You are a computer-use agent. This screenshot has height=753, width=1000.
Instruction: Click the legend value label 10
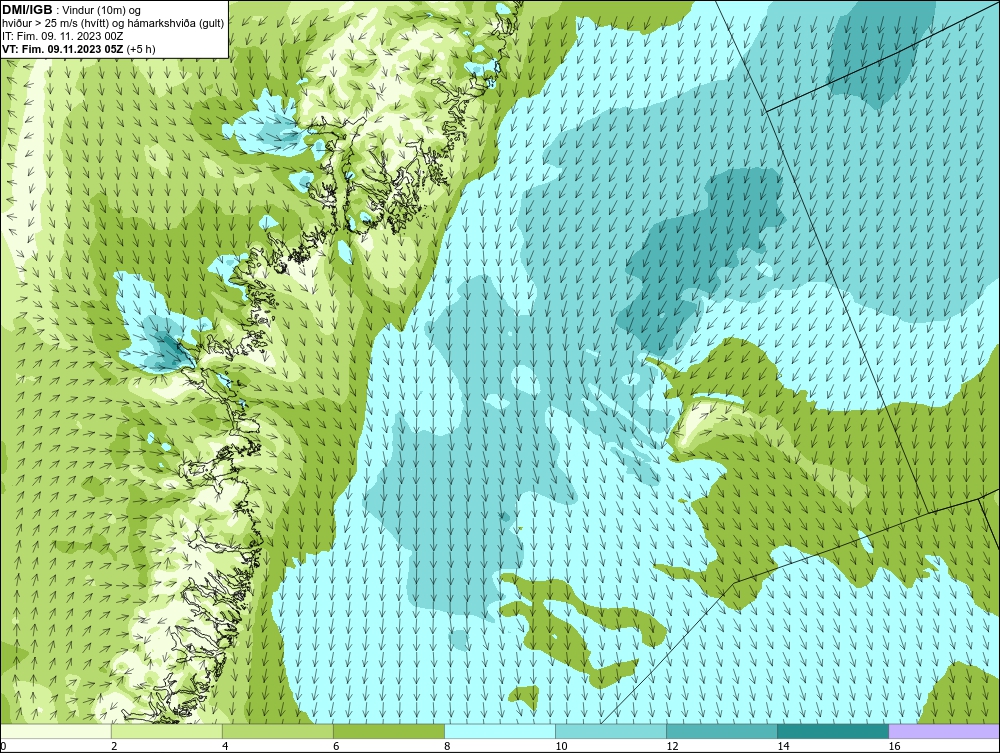tap(561, 747)
